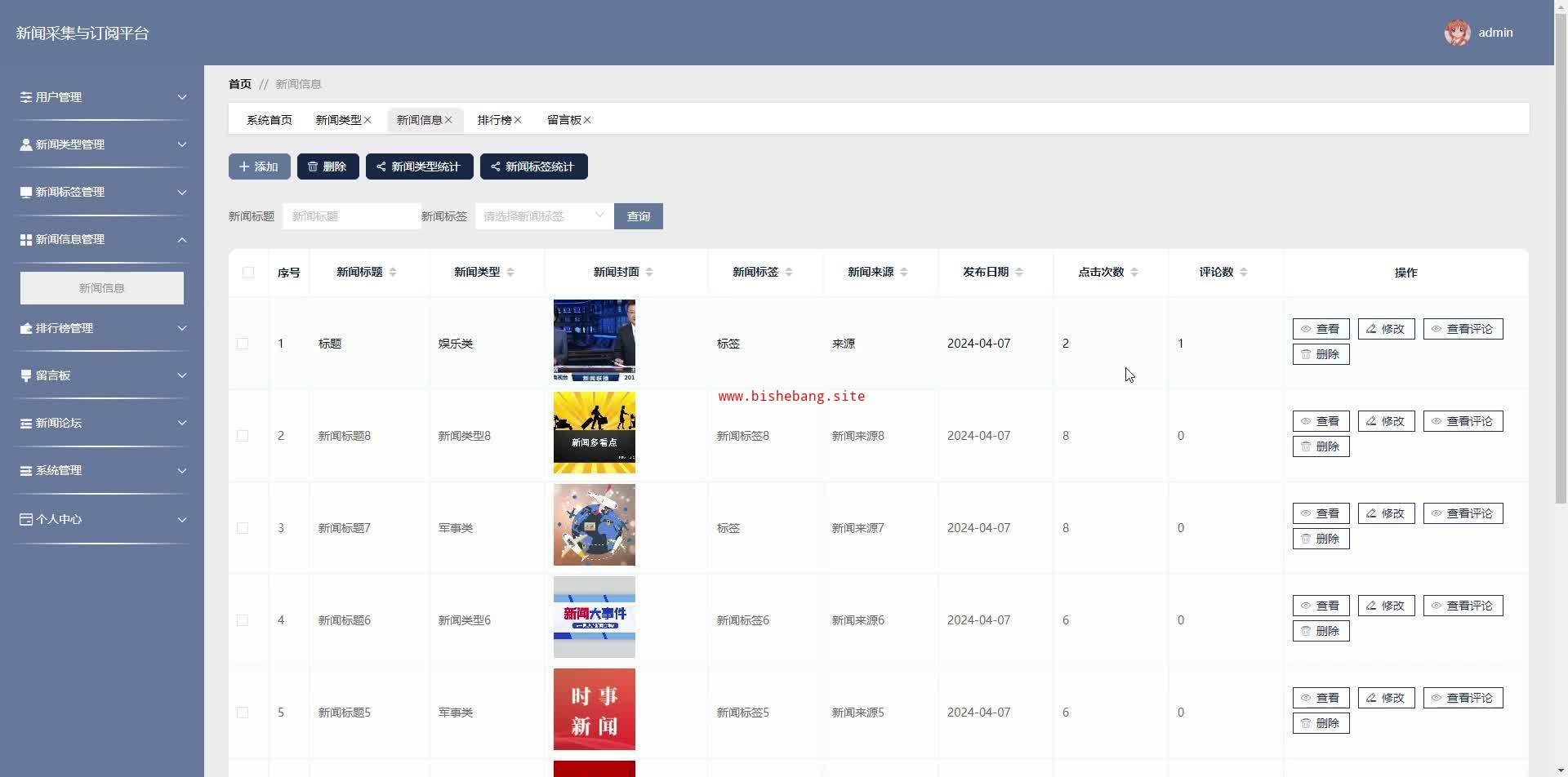The width and height of the screenshot is (1568, 777).
Task: Check the row checkbox for 标题
Action: click(x=243, y=344)
